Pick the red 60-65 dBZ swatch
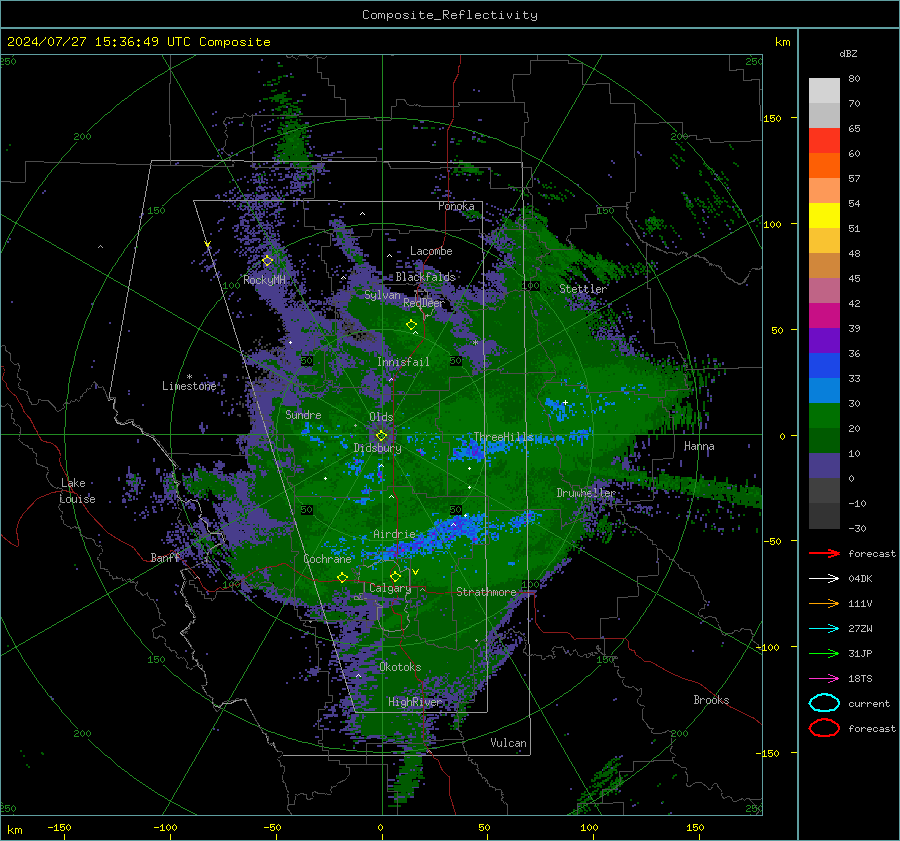The height and width of the screenshot is (841, 900). tap(824, 140)
